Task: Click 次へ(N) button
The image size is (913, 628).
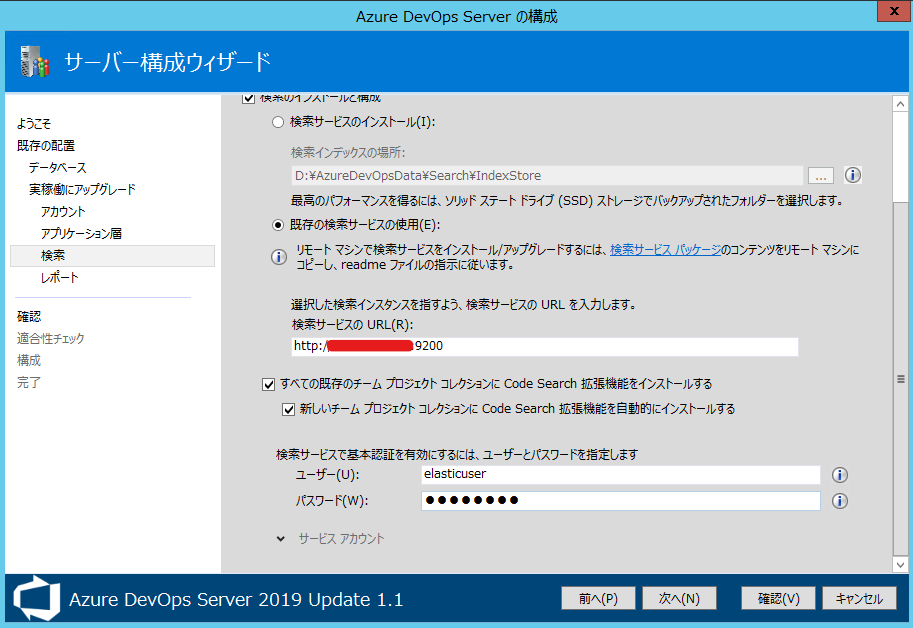Action: [679, 598]
